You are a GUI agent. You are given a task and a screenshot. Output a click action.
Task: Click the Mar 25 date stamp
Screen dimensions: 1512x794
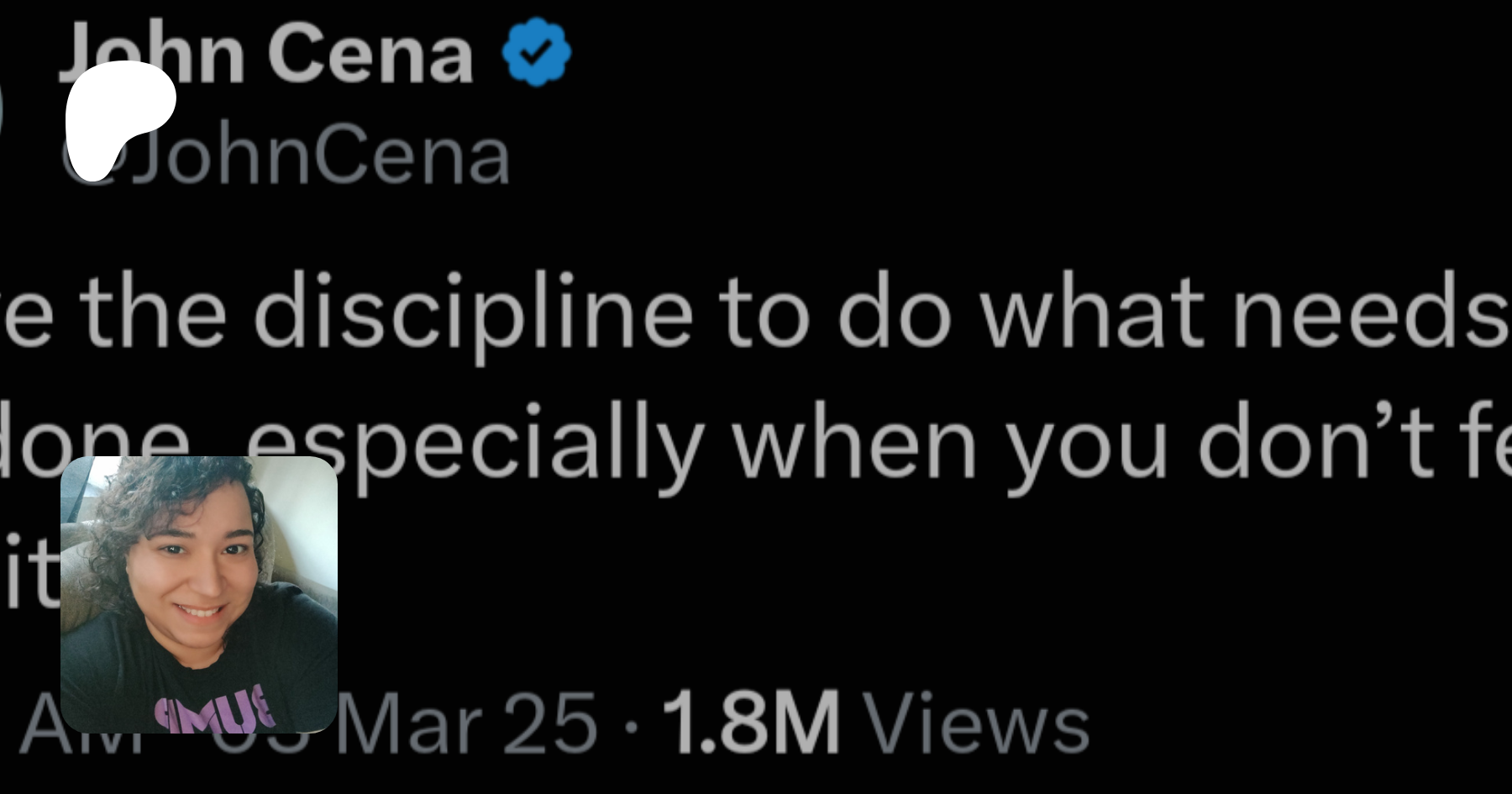pyautogui.click(x=466, y=723)
